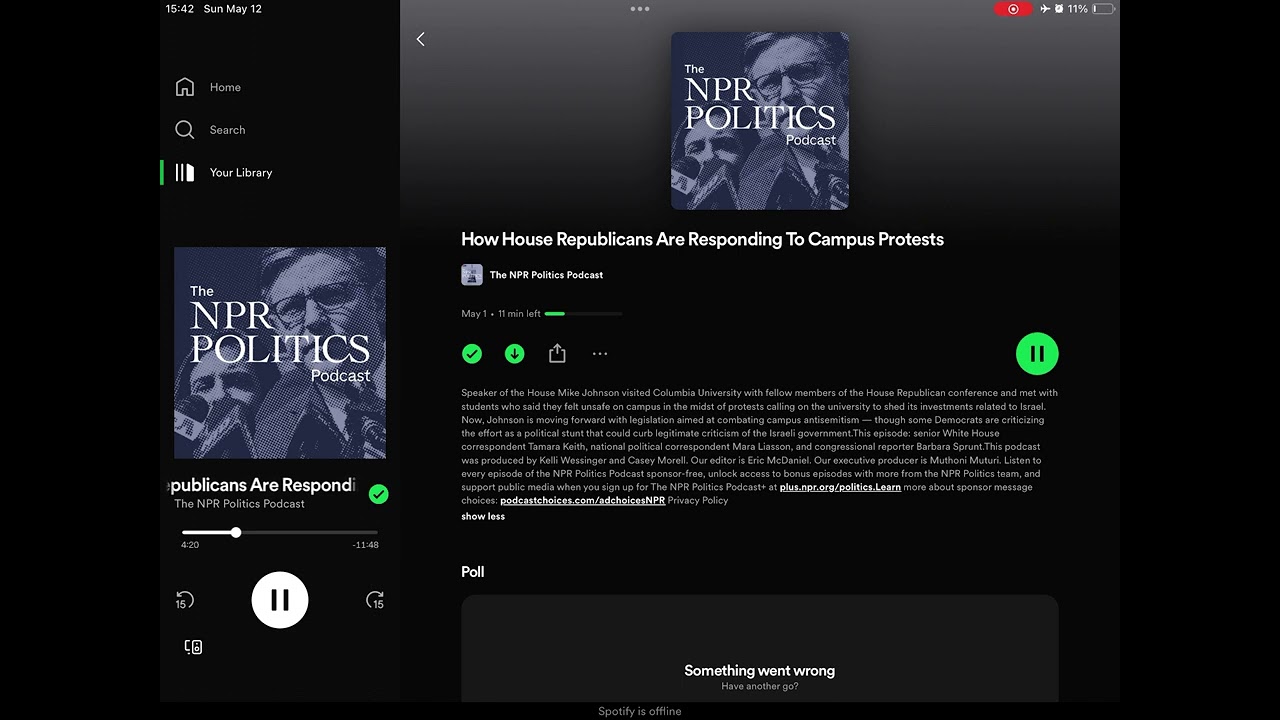Viewport: 1280px width, 720px height.
Task: Tap the sidebar now playing artwork
Action: pyautogui.click(x=280, y=353)
